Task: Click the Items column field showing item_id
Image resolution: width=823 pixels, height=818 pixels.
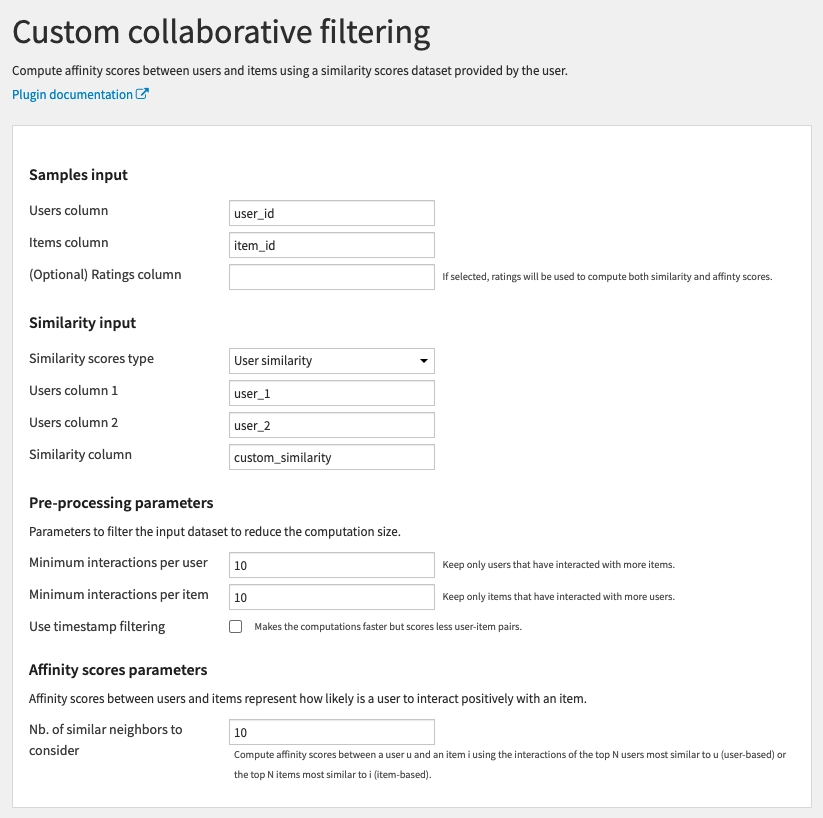Action: [x=331, y=245]
